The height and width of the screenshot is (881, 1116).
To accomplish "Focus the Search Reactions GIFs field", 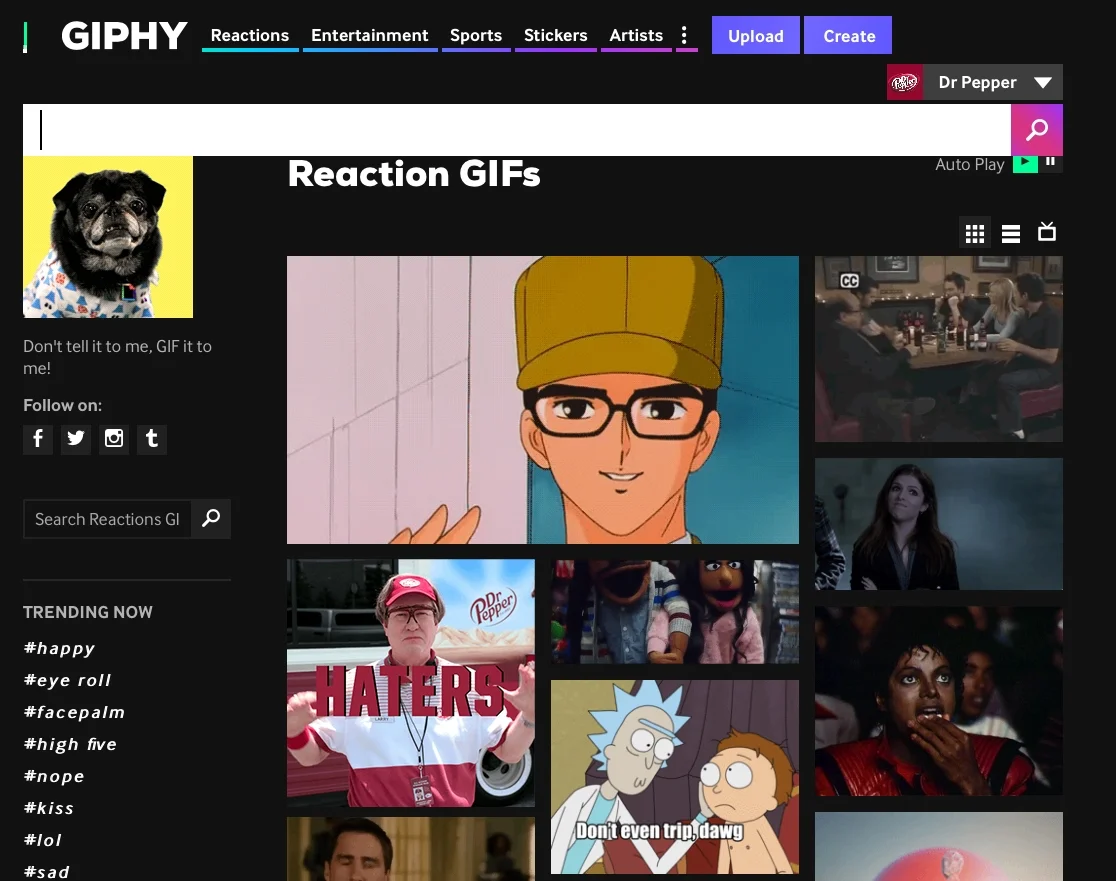I will (107, 519).
